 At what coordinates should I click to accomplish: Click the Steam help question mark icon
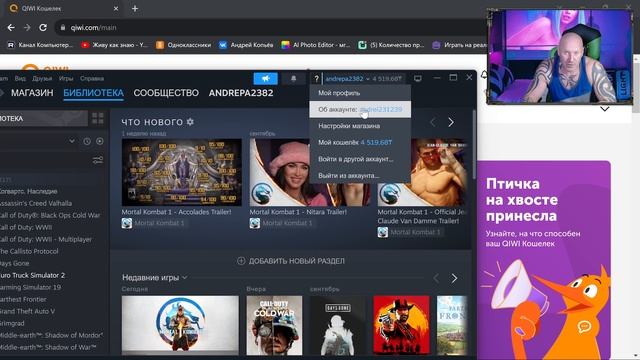pyautogui.click(x=316, y=79)
